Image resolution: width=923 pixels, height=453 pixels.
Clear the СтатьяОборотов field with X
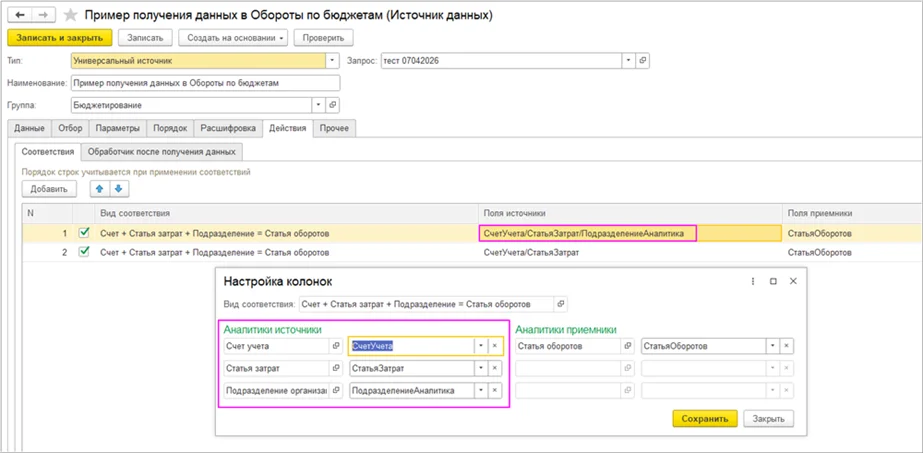(x=786, y=347)
